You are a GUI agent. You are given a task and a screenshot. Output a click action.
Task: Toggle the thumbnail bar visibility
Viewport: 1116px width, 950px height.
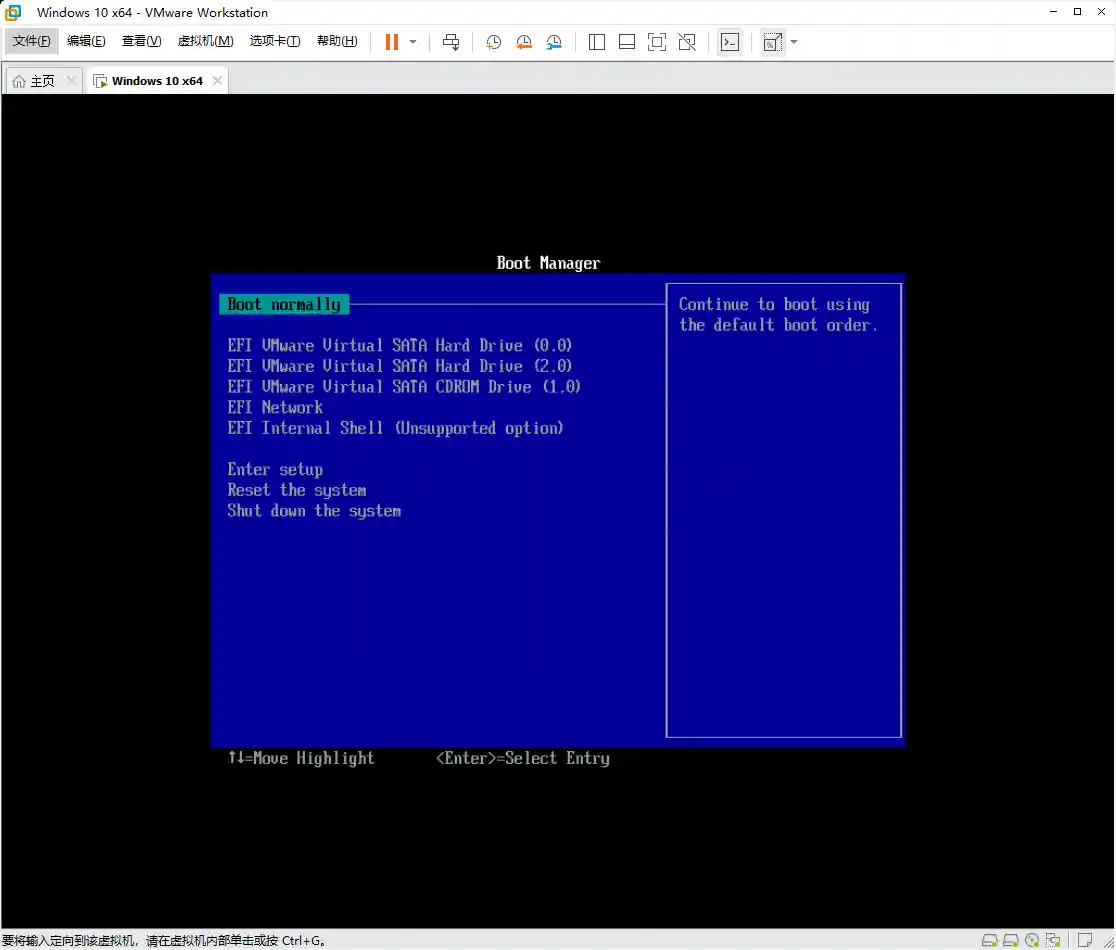[627, 41]
